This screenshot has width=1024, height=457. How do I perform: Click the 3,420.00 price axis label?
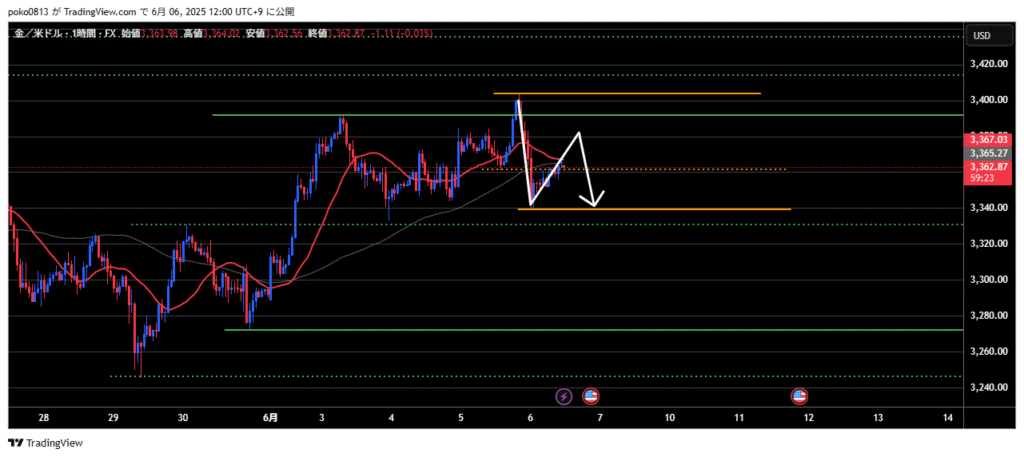click(988, 64)
